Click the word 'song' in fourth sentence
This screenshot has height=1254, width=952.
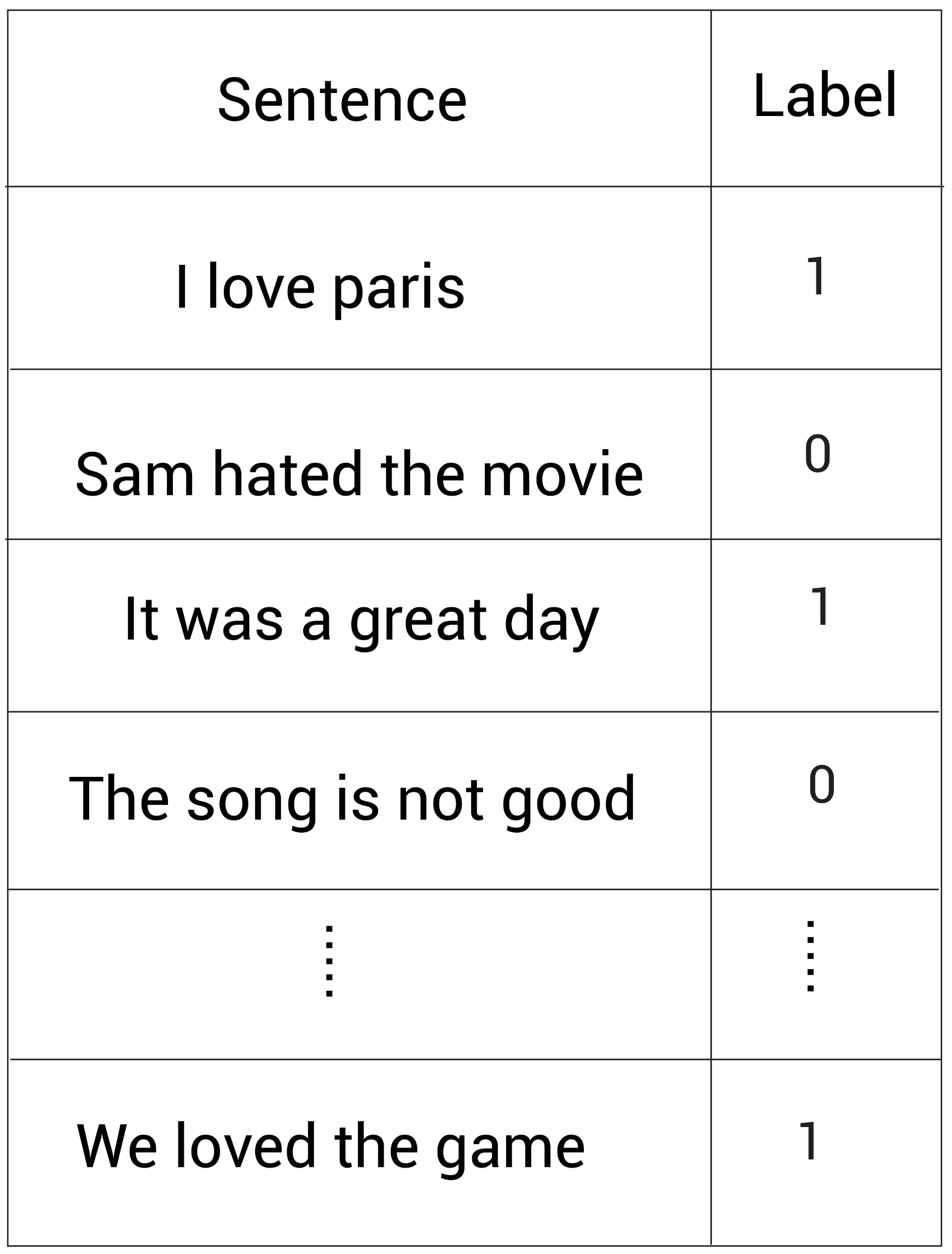click(252, 800)
